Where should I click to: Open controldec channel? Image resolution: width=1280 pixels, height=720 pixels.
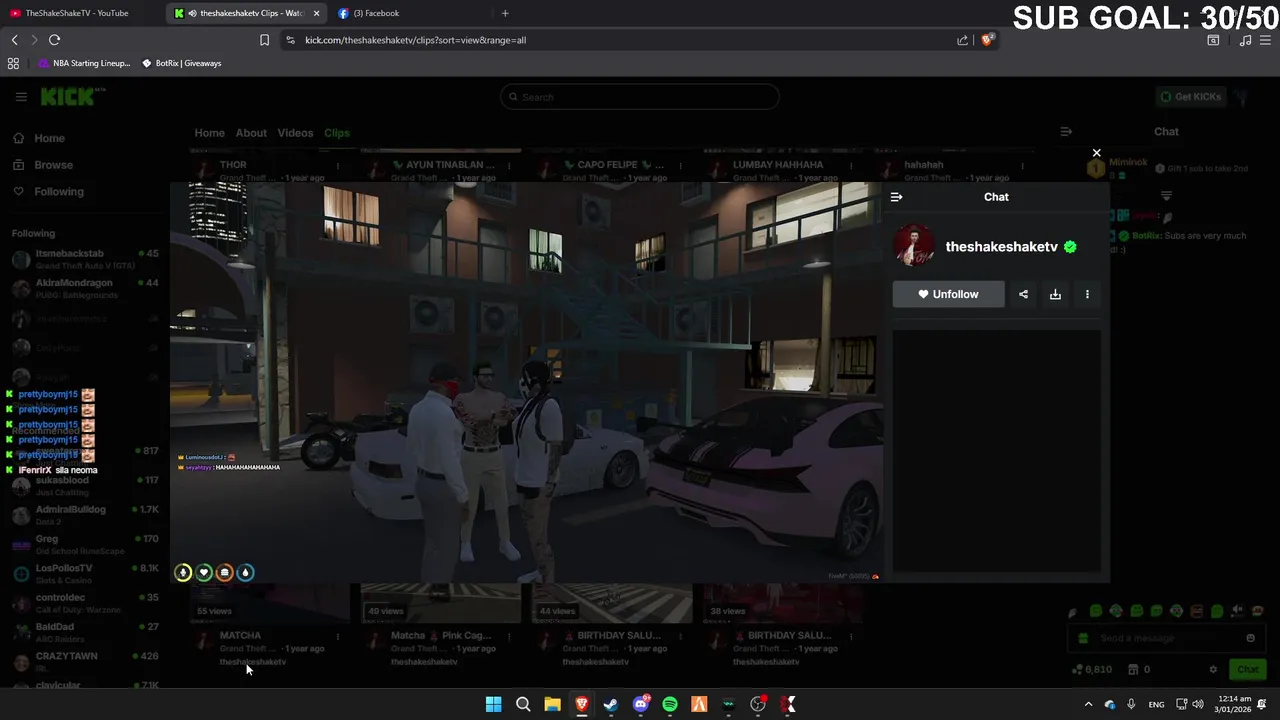click(85, 603)
